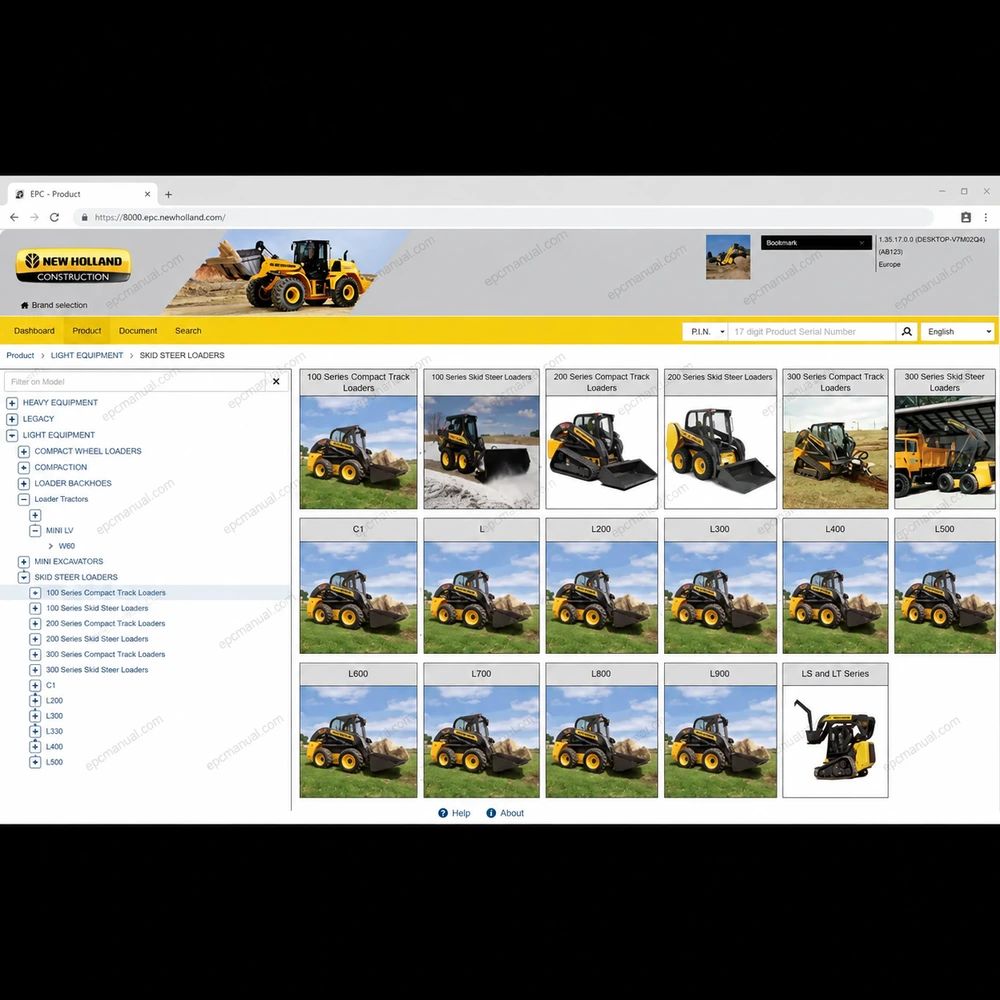Expand the LEGACY tree node
Viewport: 1000px width, 1000px height.
(x=12, y=419)
